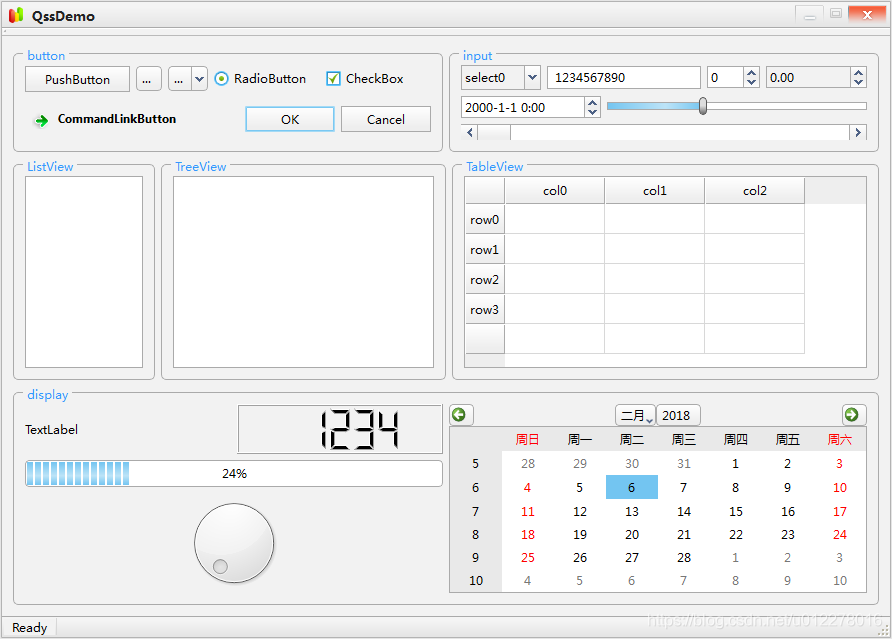The height and width of the screenshot is (639, 892).
Task: Select the row2 table header
Action: click(x=484, y=280)
